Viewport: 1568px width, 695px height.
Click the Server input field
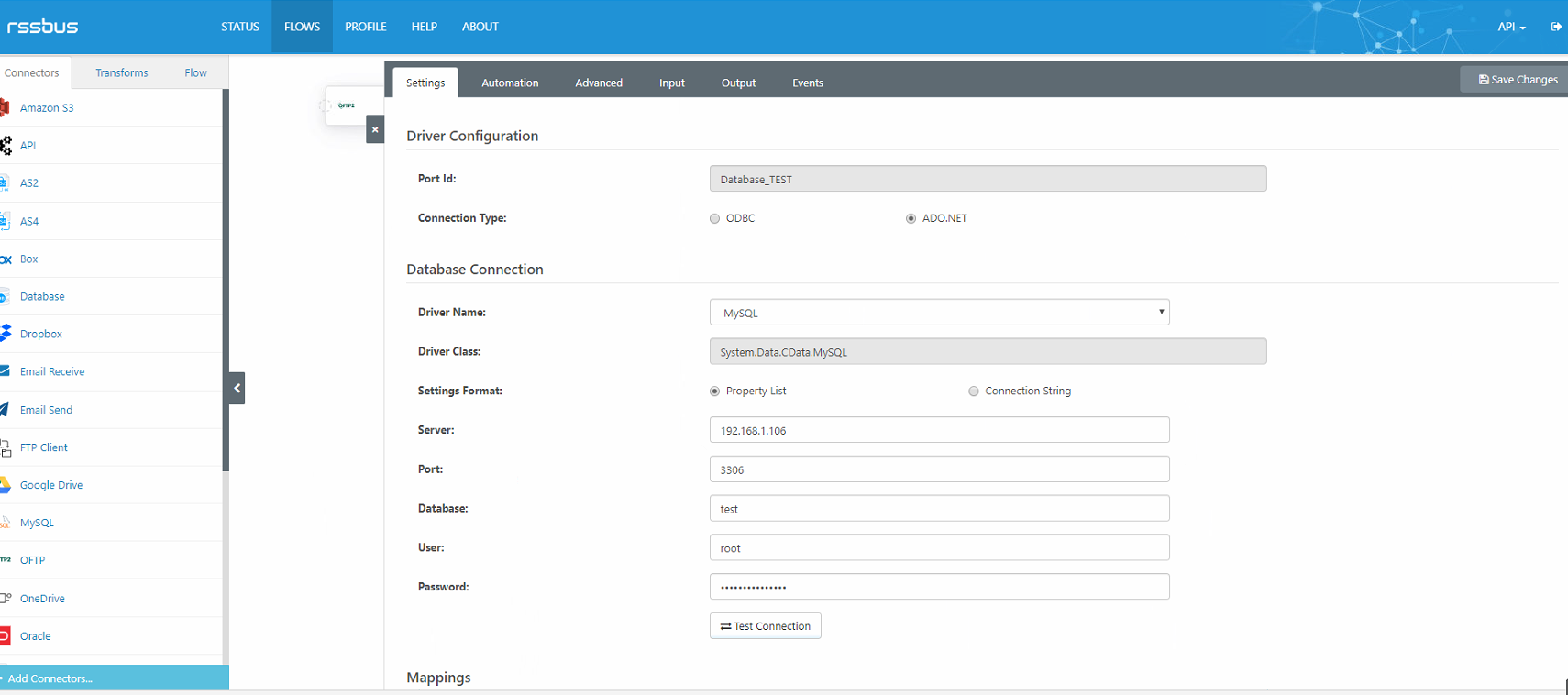(939, 430)
